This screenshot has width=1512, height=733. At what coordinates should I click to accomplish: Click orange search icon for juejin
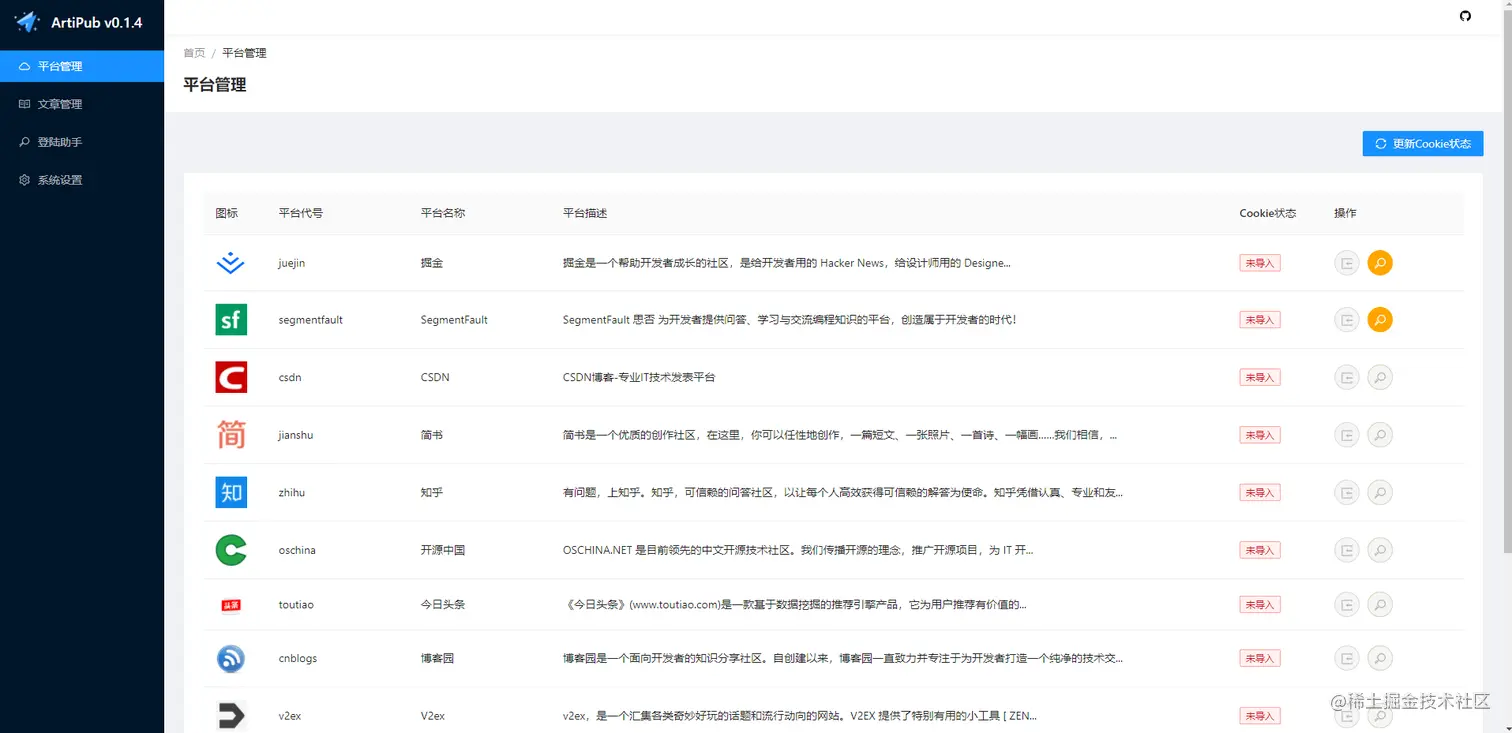(x=1380, y=263)
